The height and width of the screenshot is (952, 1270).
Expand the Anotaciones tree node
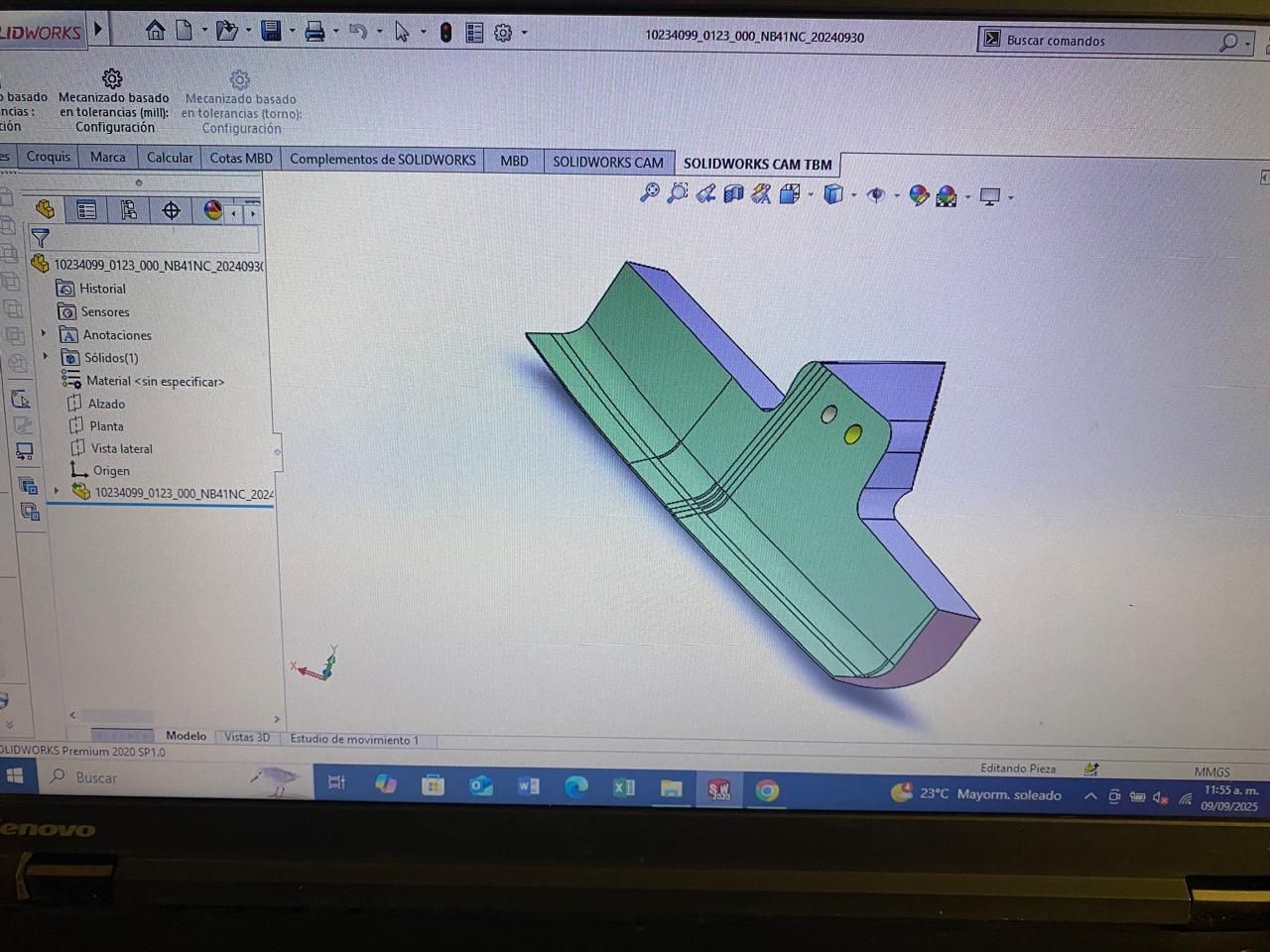[x=44, y=335]
